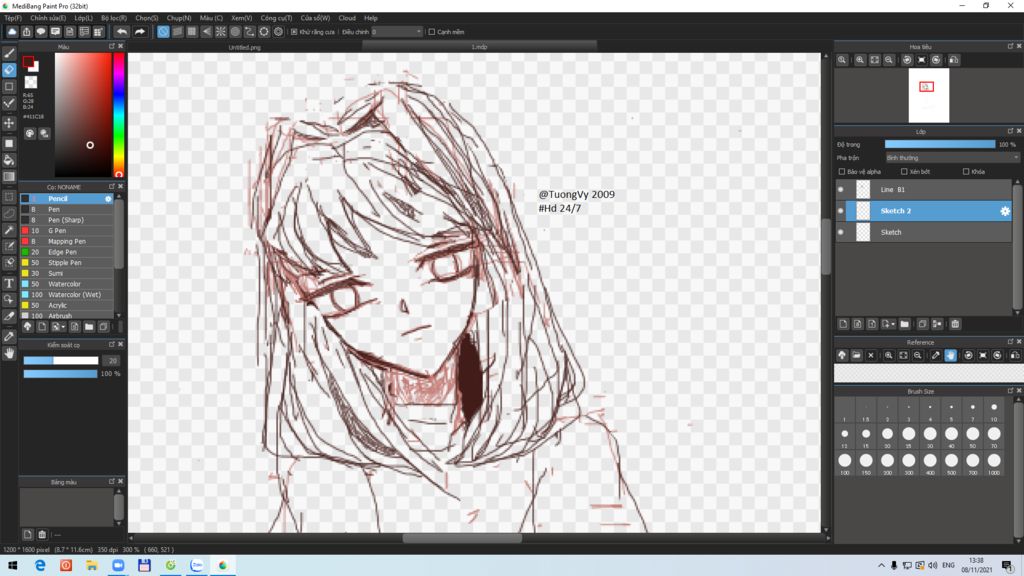
Task: Enable the radial snap guide
Action: click(221, 31)
